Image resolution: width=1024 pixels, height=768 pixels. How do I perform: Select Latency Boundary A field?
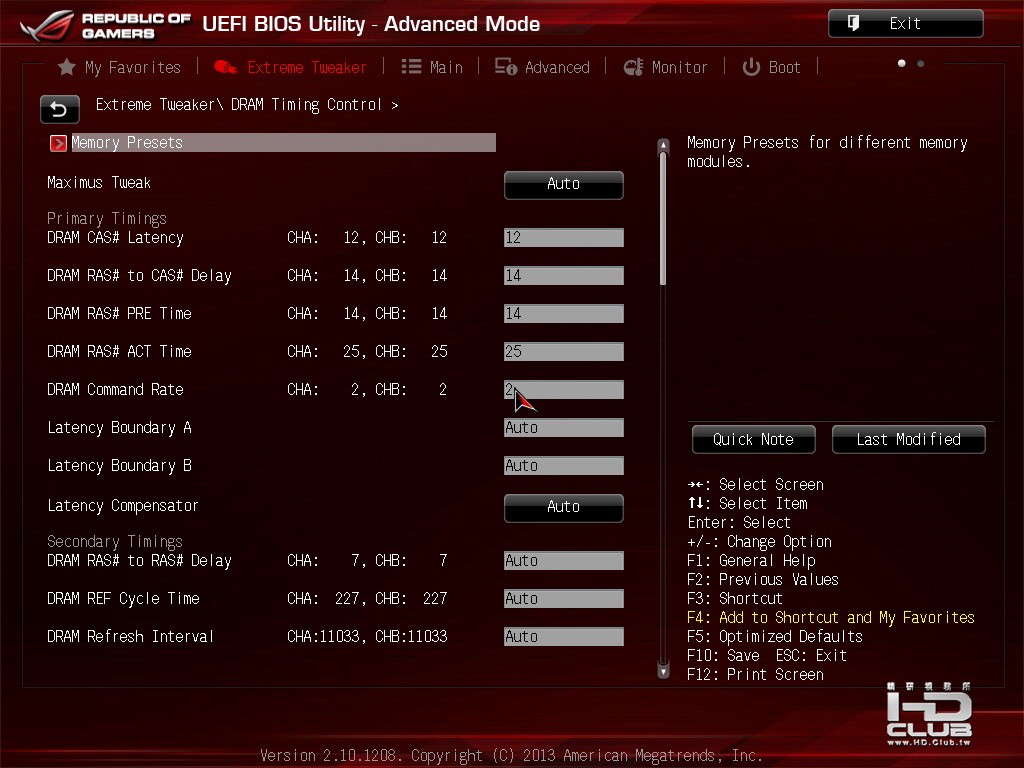[x=564, y=428]
